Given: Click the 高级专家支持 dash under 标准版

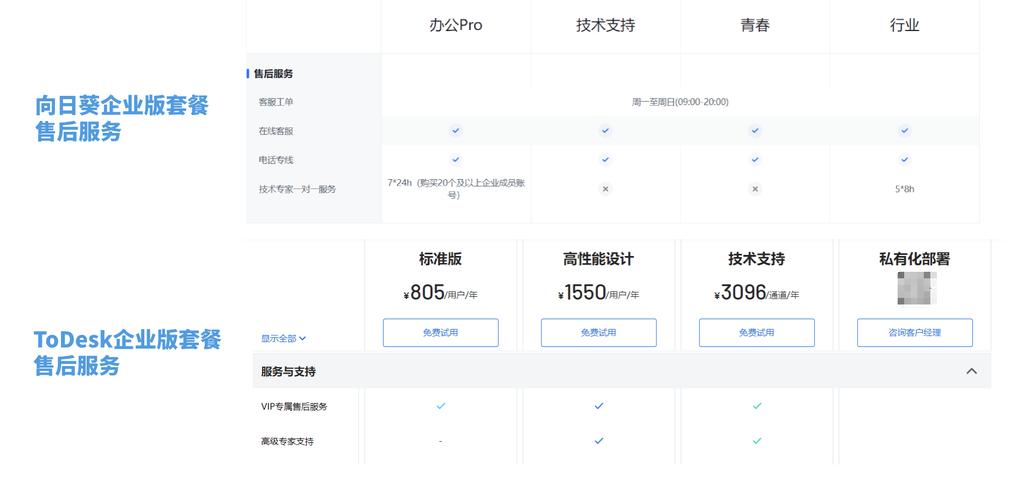Looking at the screenshot, I should point(440,441).
